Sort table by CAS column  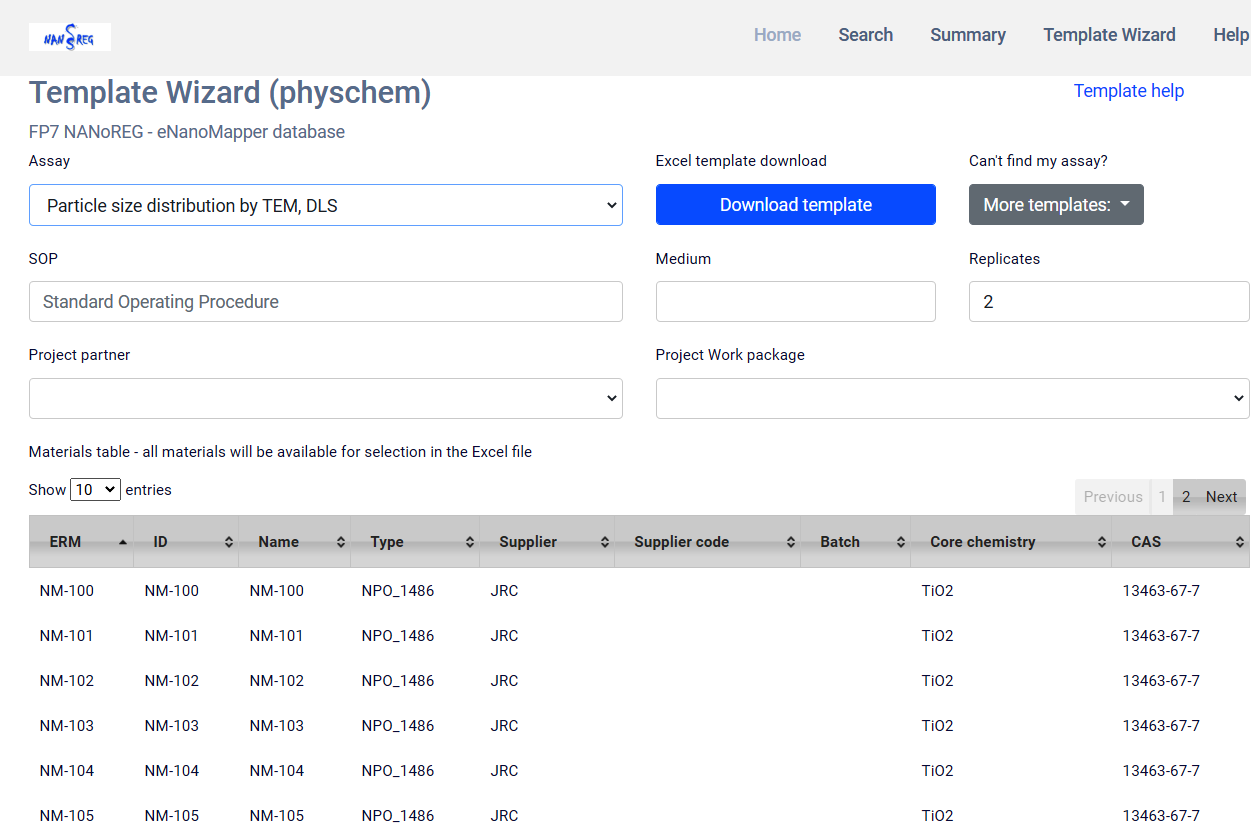[1181, 542]
